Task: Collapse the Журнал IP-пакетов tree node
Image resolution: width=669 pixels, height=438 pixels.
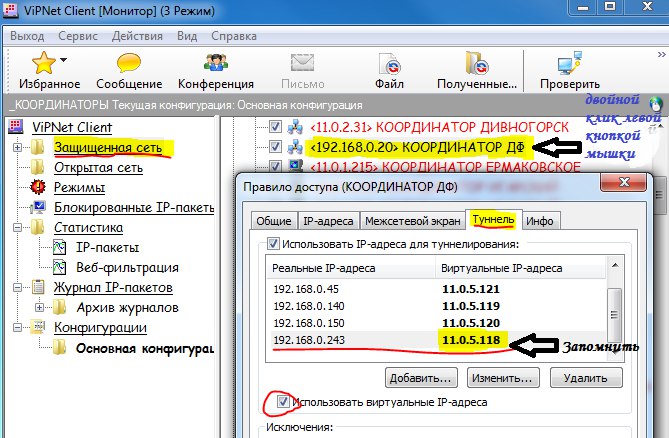Action: [17, 287]
